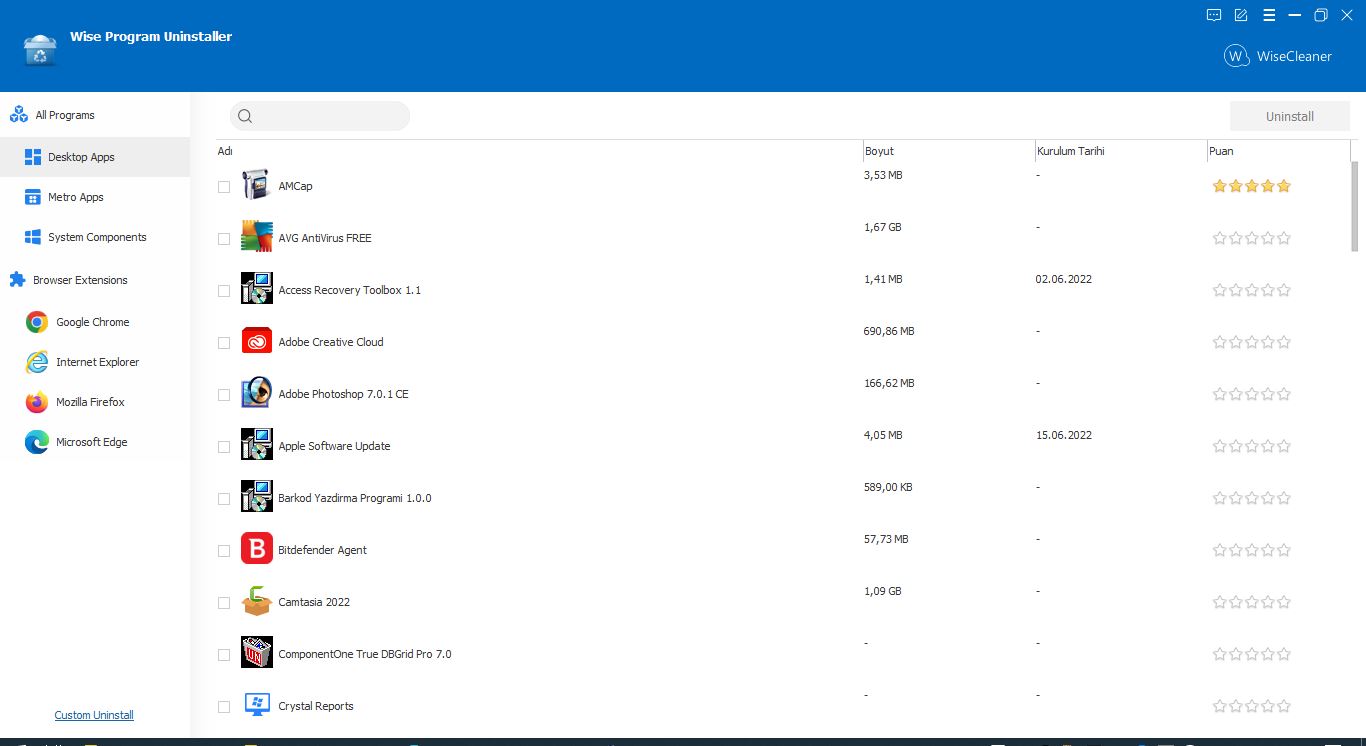This screenshot has width=1366, height=746.
Task: Mark the Camtasia 2022 checkbox
Action: (224, 603)
